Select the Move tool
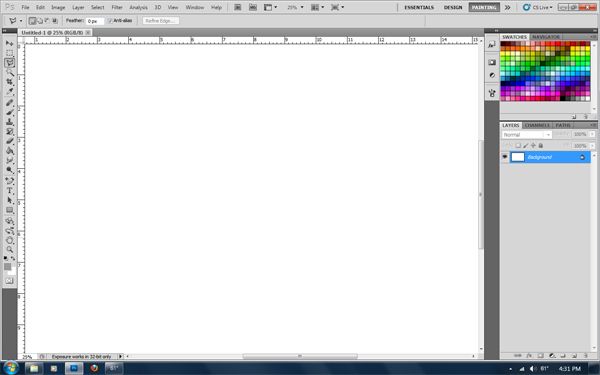The image size is (600, 375). coord(10,43)
